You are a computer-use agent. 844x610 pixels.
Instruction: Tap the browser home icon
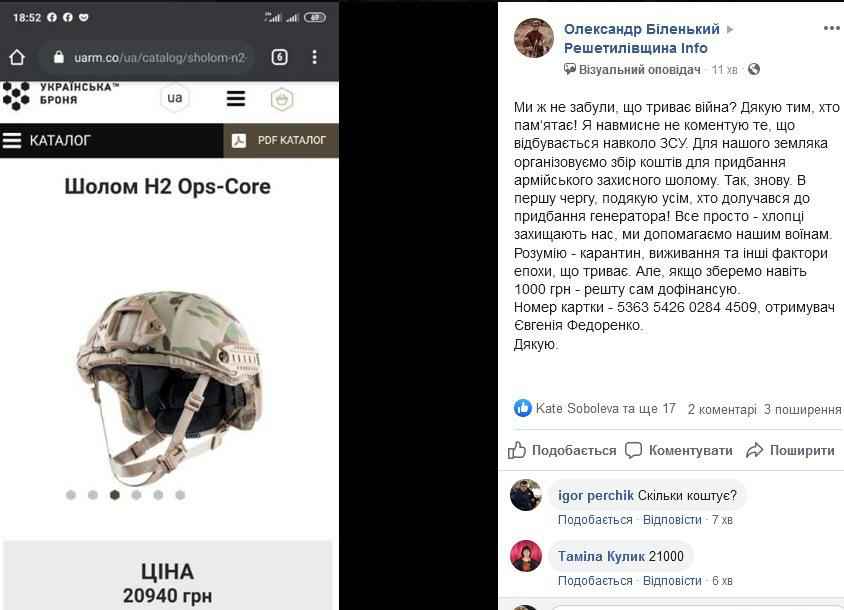point(17,57)
